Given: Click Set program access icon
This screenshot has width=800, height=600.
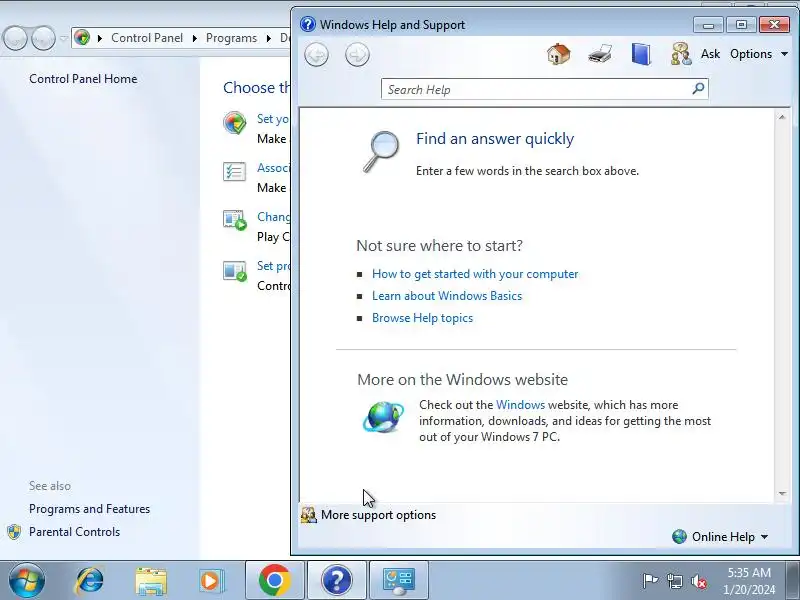Looking at the screenshot, I should click(x=235, y=270).
